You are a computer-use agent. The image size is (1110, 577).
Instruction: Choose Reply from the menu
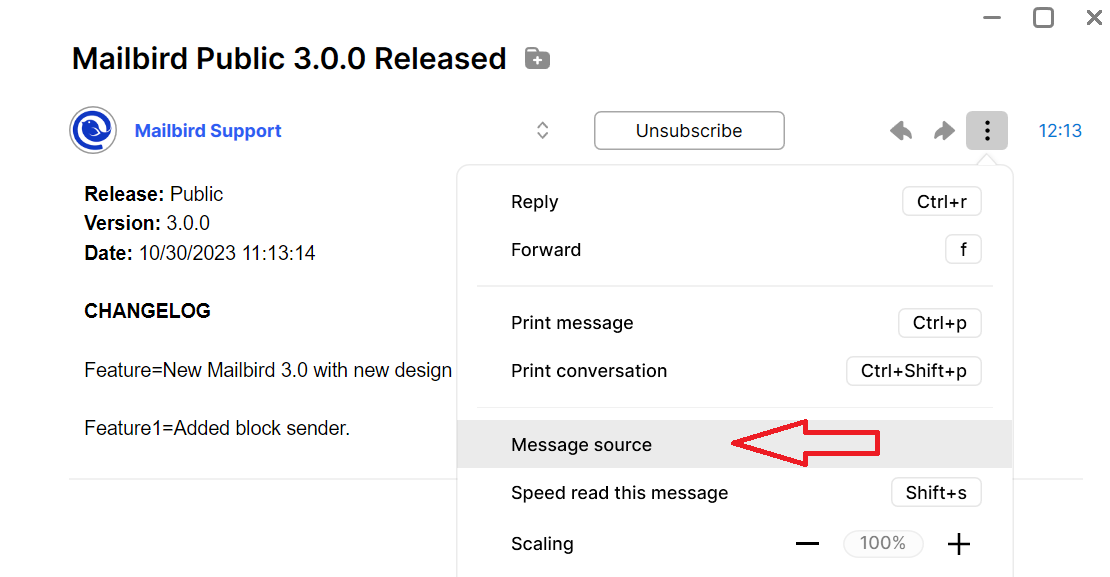[734, 202]
